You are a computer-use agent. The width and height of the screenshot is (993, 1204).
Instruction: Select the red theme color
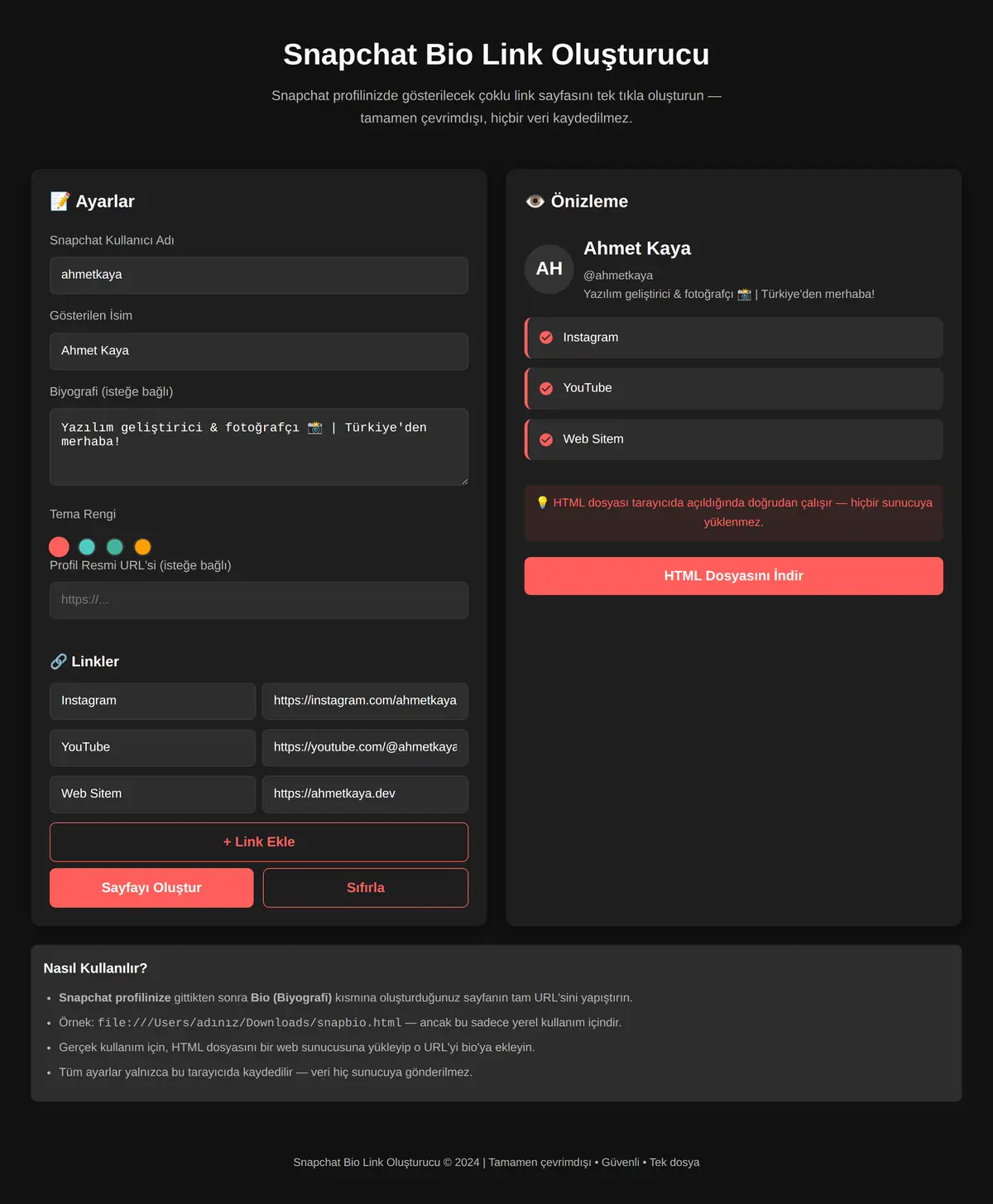tap(59, 547)
